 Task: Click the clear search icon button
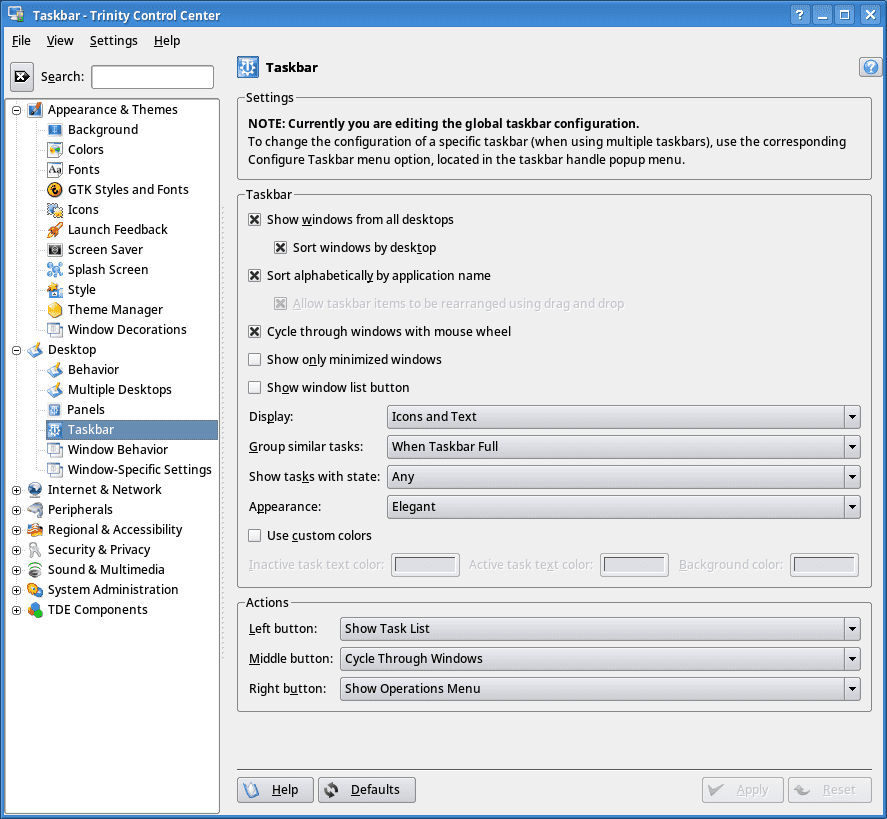pyautogui.click(x=22, y=76)
